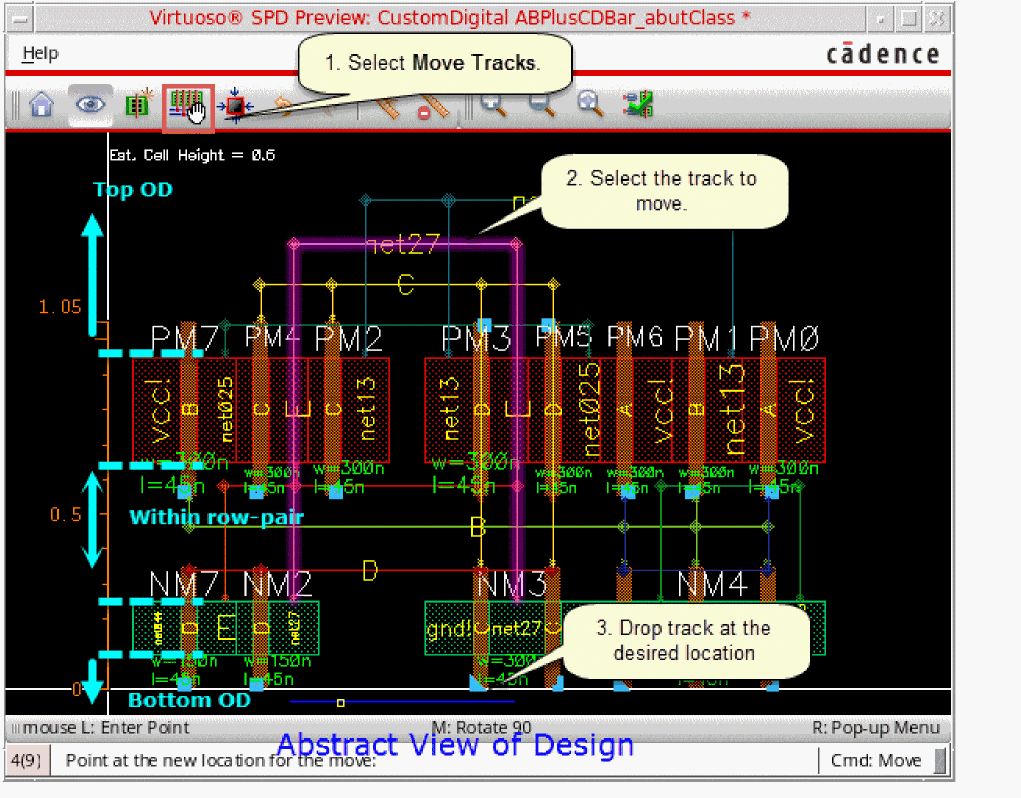Click the green cell icon with orange spark
1021x798 pixels.
138,103
